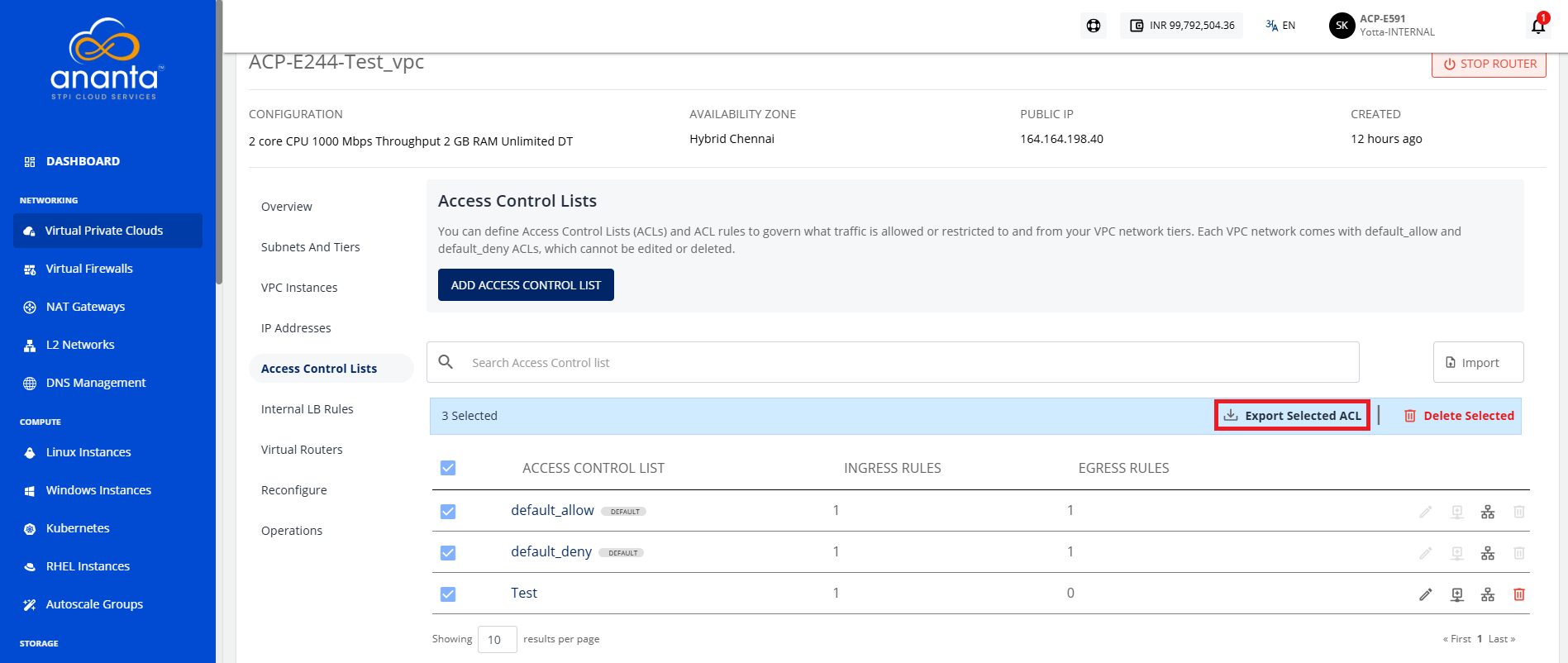This screenshot has height=663, width=1568.
Task: Open the wallet balance INR 99,792,504.36
Action: (1182, 26)
